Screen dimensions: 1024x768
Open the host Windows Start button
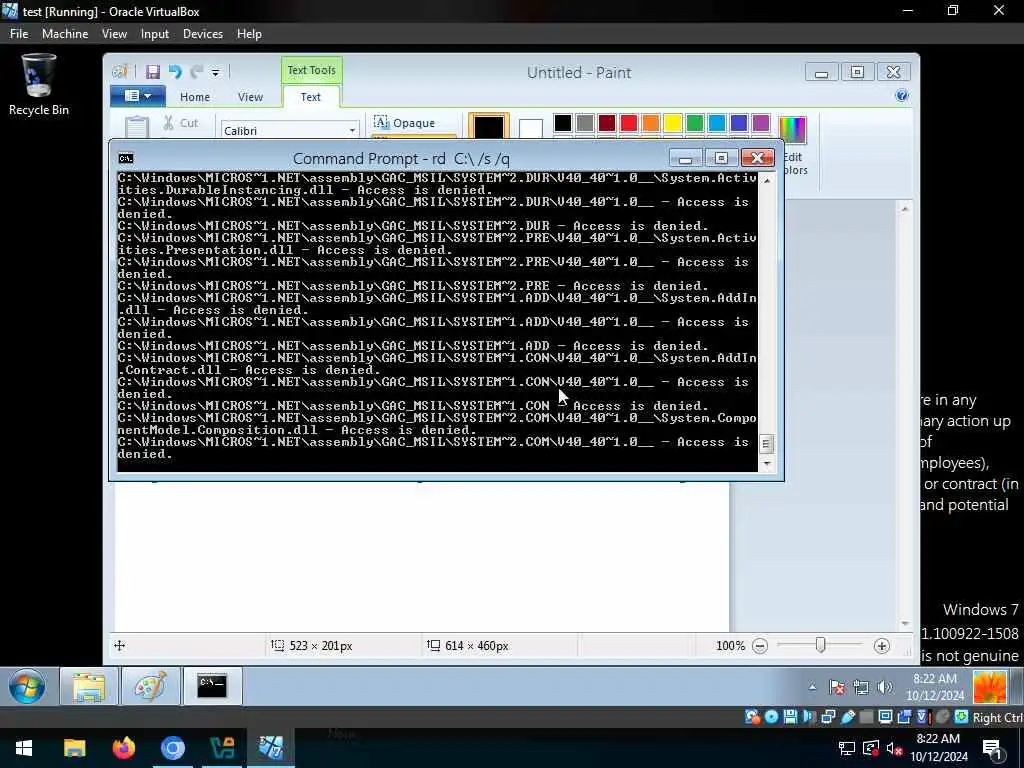click(x=24, y=748)
